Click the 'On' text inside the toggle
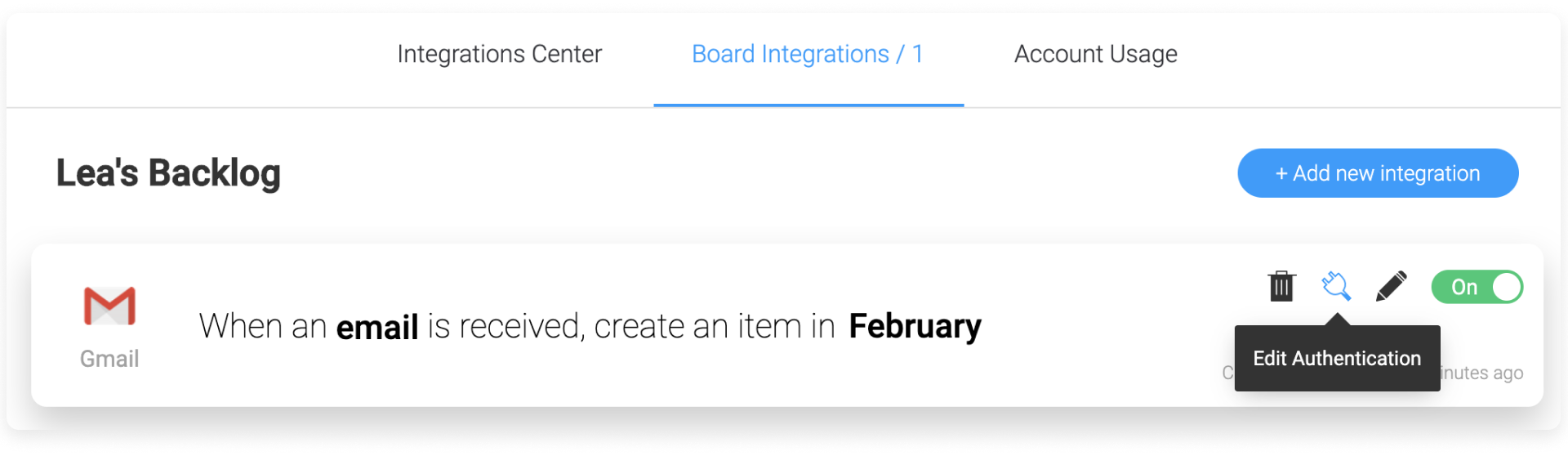This screenshot has height=456, width=1568. [x=1464, y=288]
